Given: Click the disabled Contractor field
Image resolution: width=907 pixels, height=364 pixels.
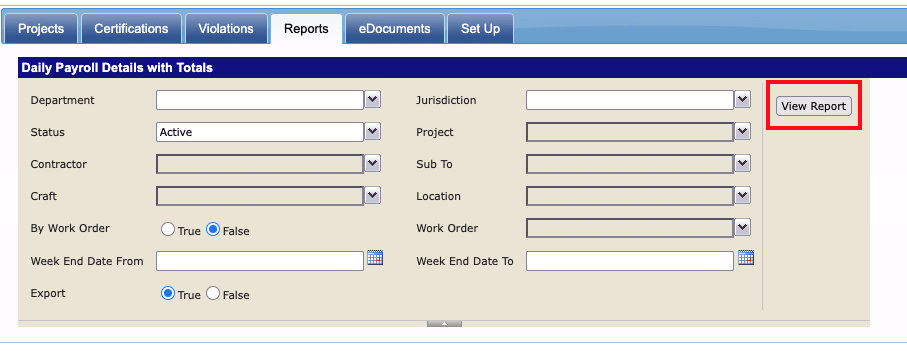Looking at the screenshot, I should tap(260, 164).
